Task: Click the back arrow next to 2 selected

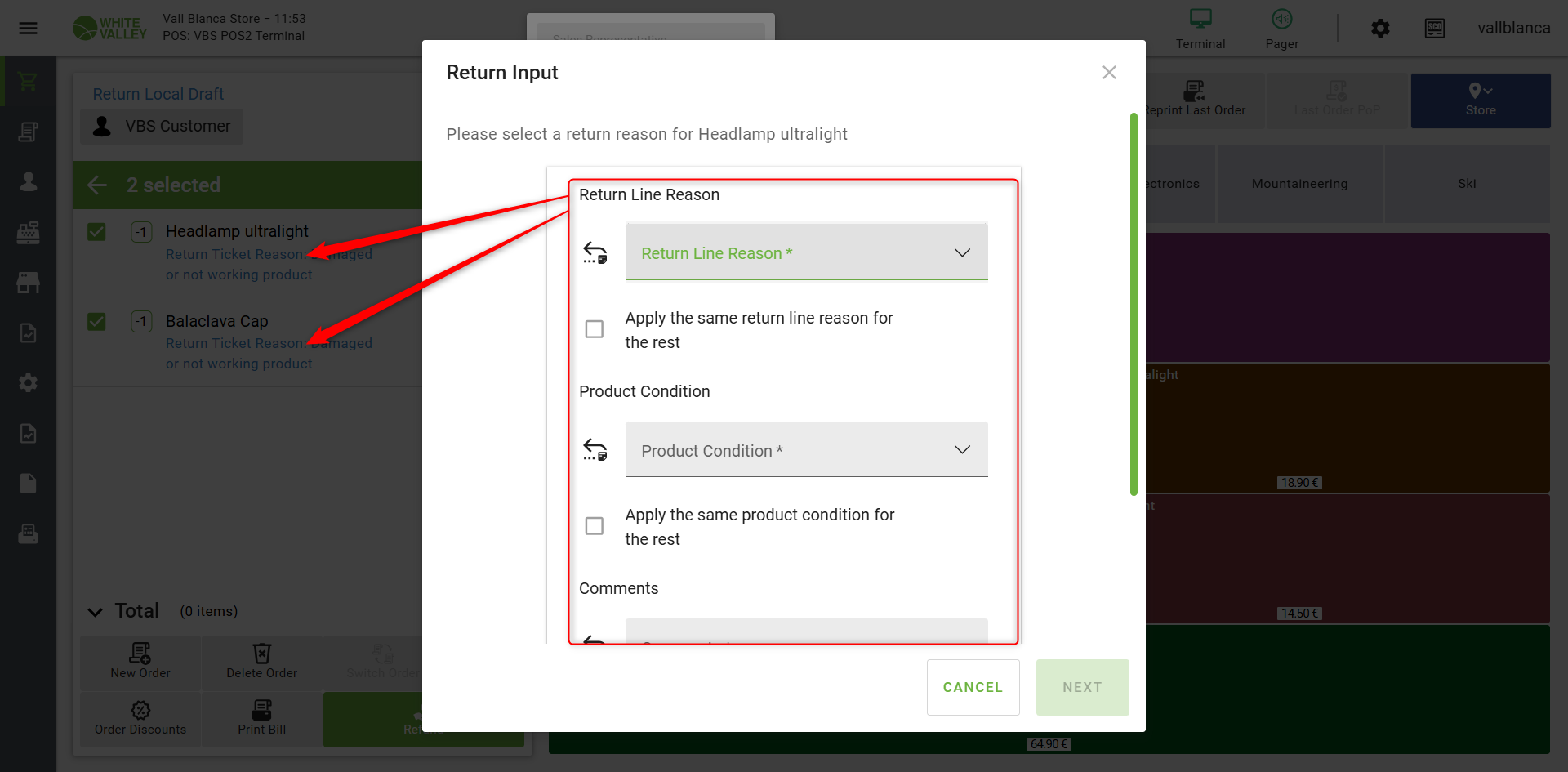Action: [97, 185]
